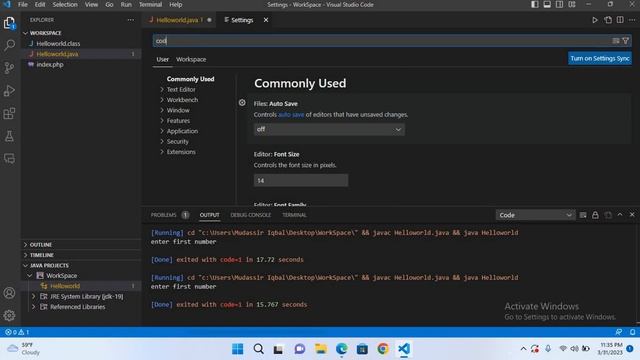Image resolution: width=640 pixels, height=360 pixels.
Task: Open the Selection menu
Action: click(65, 4)
